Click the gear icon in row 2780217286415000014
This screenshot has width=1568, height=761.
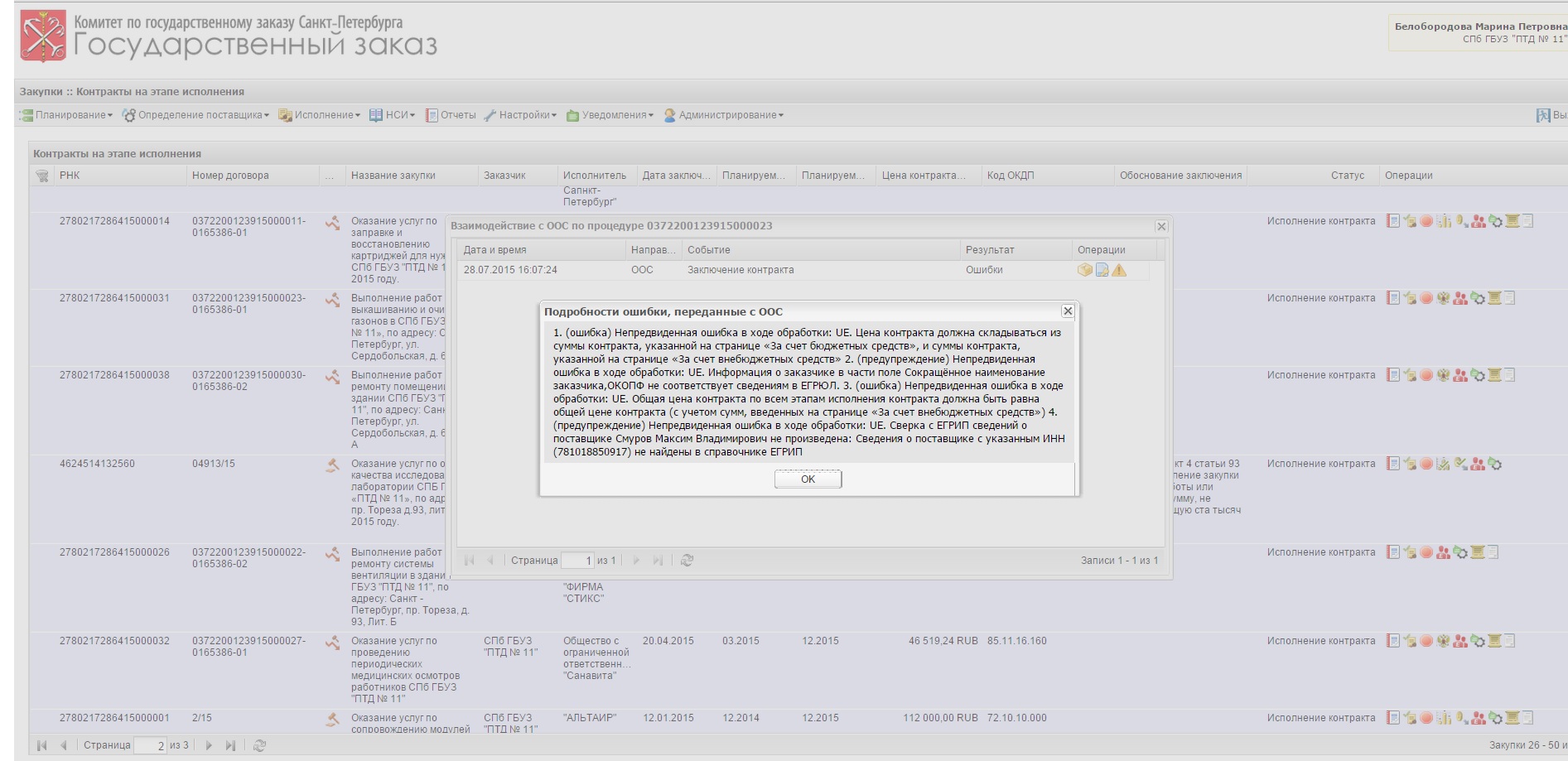tap(1495, 221)
